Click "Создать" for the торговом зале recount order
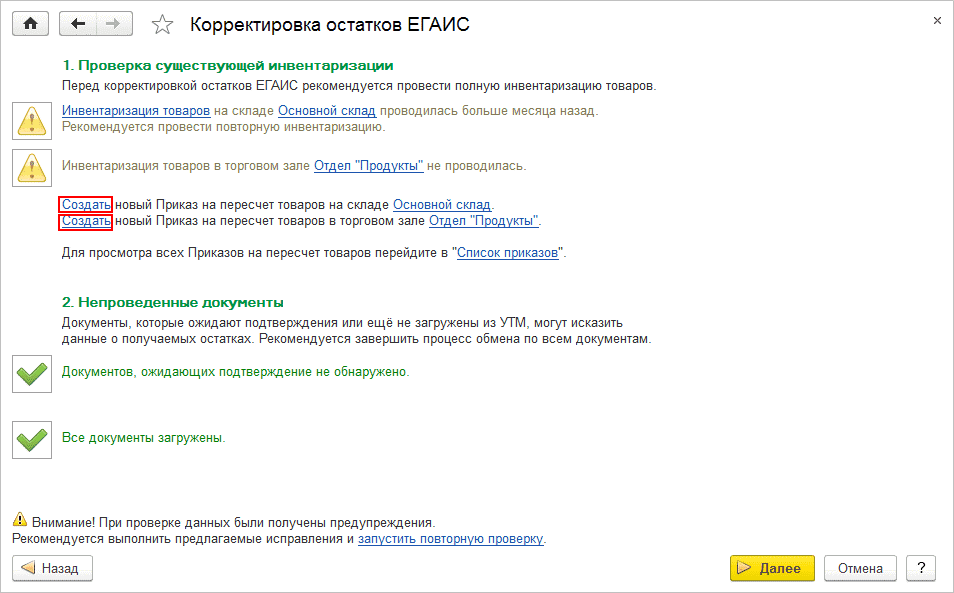The image size is (954, 593). (x=86, y=220)
